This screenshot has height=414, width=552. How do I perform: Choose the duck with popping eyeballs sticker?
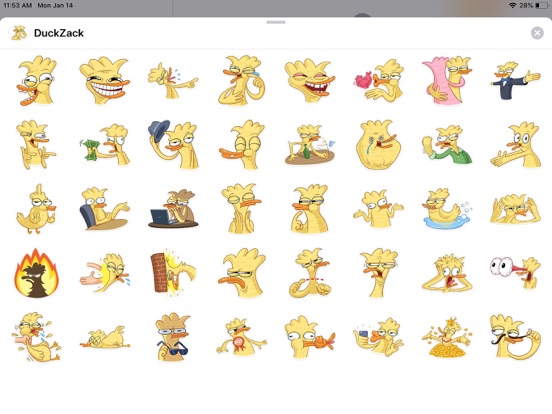tap(515, 273)
